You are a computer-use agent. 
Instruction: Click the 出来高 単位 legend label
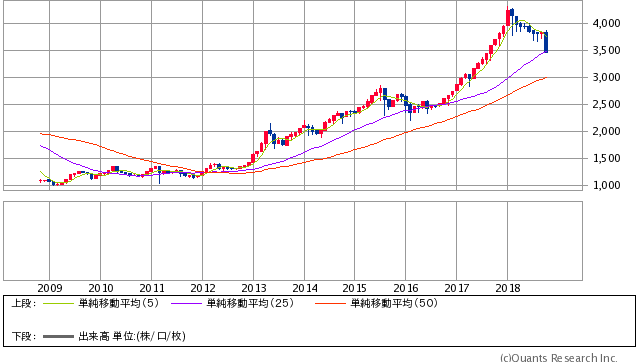(x=132, y=336)
